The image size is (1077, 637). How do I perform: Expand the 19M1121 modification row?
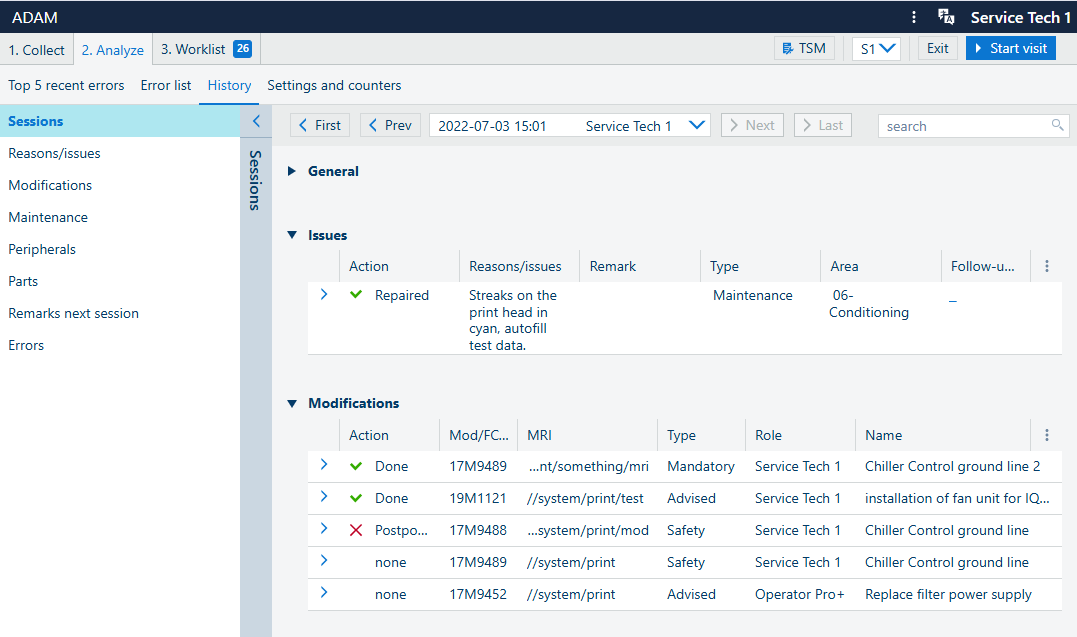[323, 497]
